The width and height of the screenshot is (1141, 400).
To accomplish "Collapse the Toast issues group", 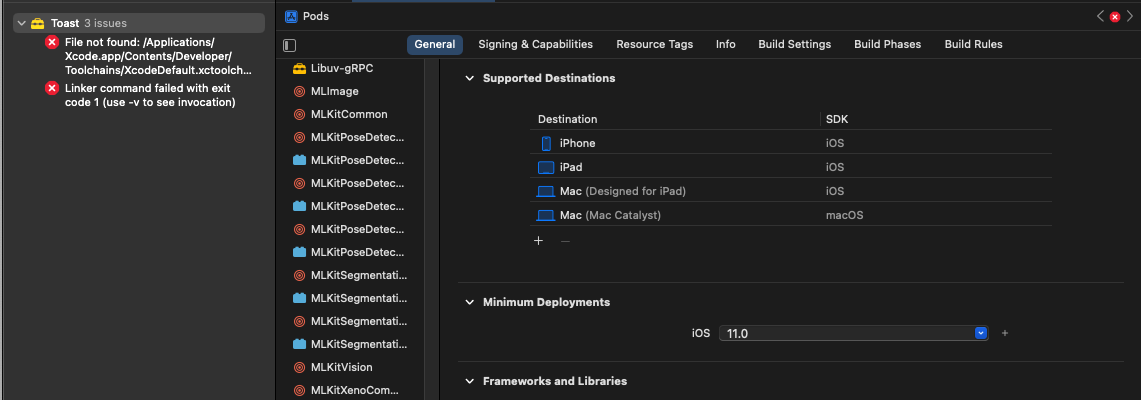I will pyautogui.click(x=21, y=23).
